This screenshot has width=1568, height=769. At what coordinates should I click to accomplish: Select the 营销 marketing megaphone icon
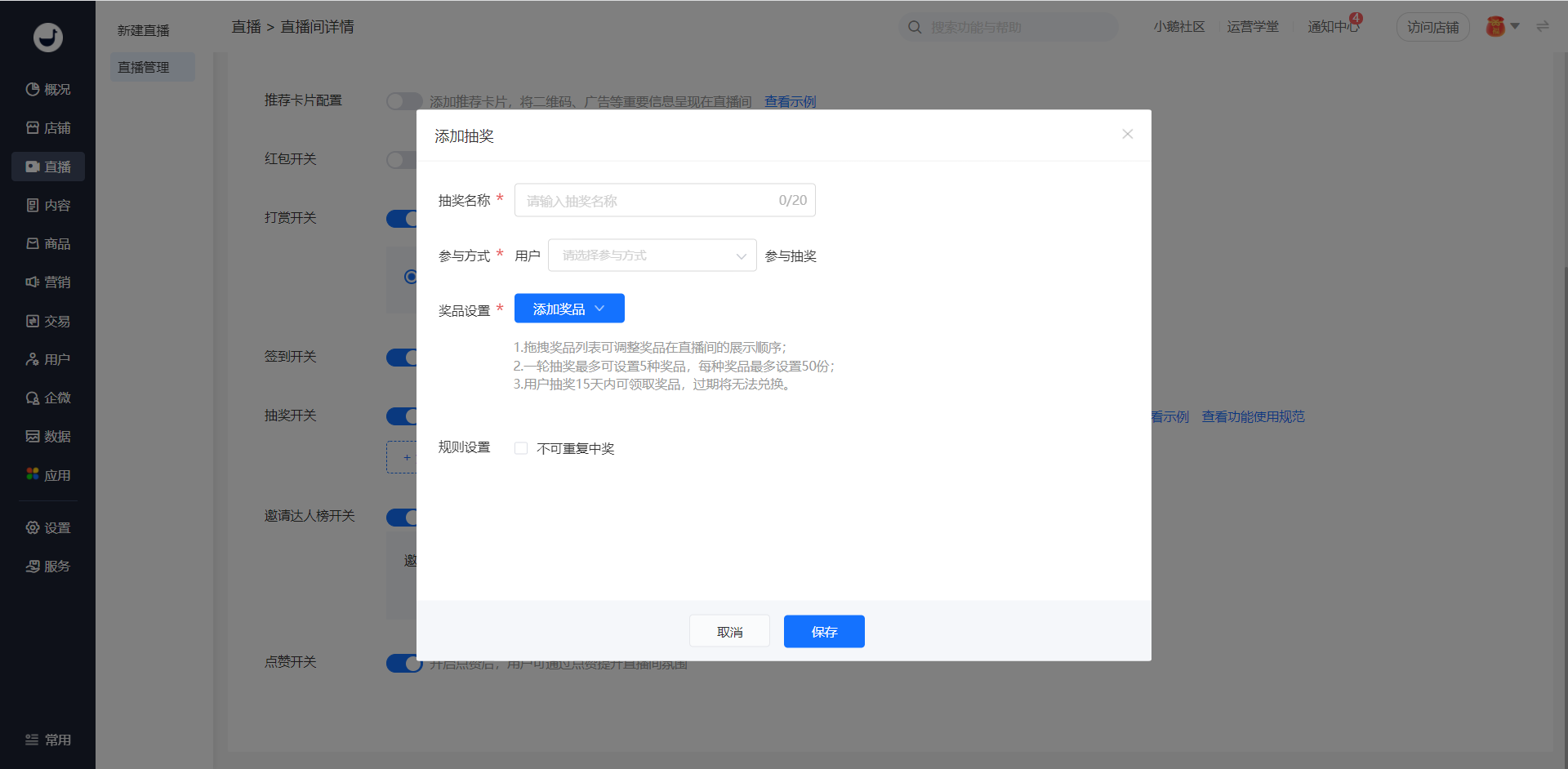point(33,282)
